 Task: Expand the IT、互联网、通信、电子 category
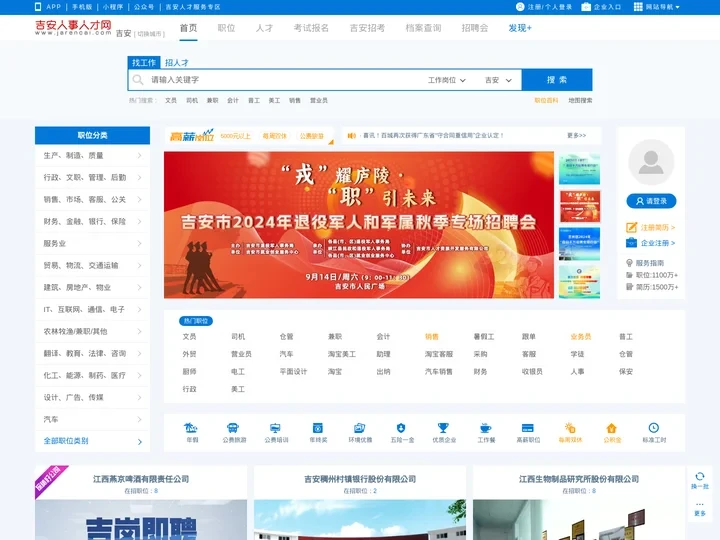[92, 309]
